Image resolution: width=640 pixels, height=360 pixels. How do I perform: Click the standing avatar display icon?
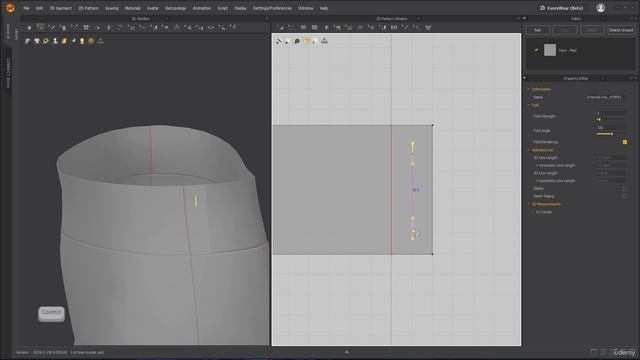coord(55,41)
